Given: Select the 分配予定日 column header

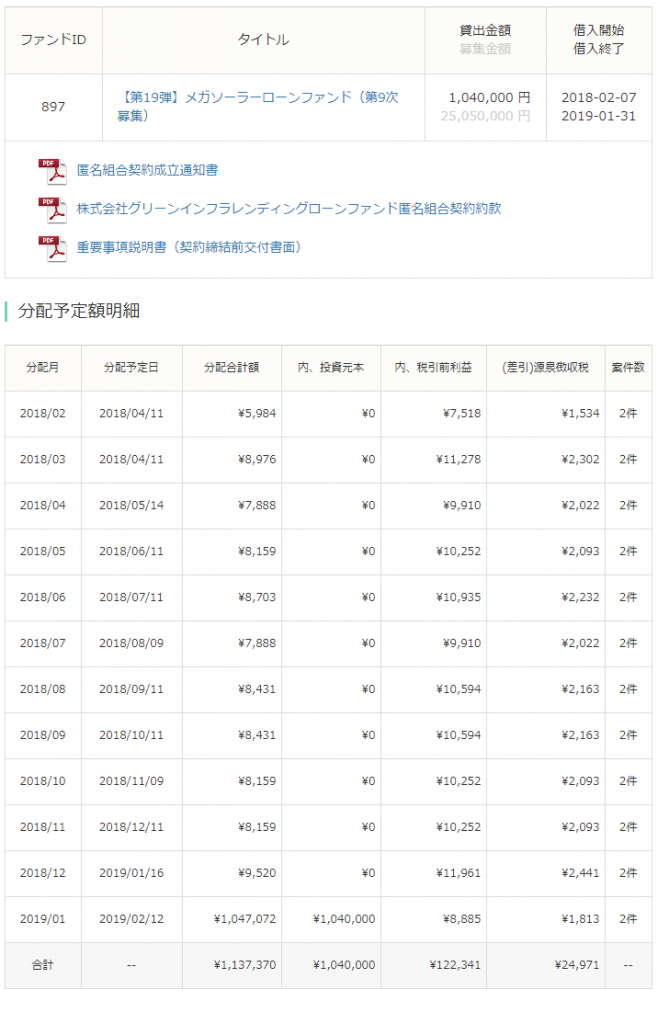Looking at the screenshot, I should pos(131,368).
